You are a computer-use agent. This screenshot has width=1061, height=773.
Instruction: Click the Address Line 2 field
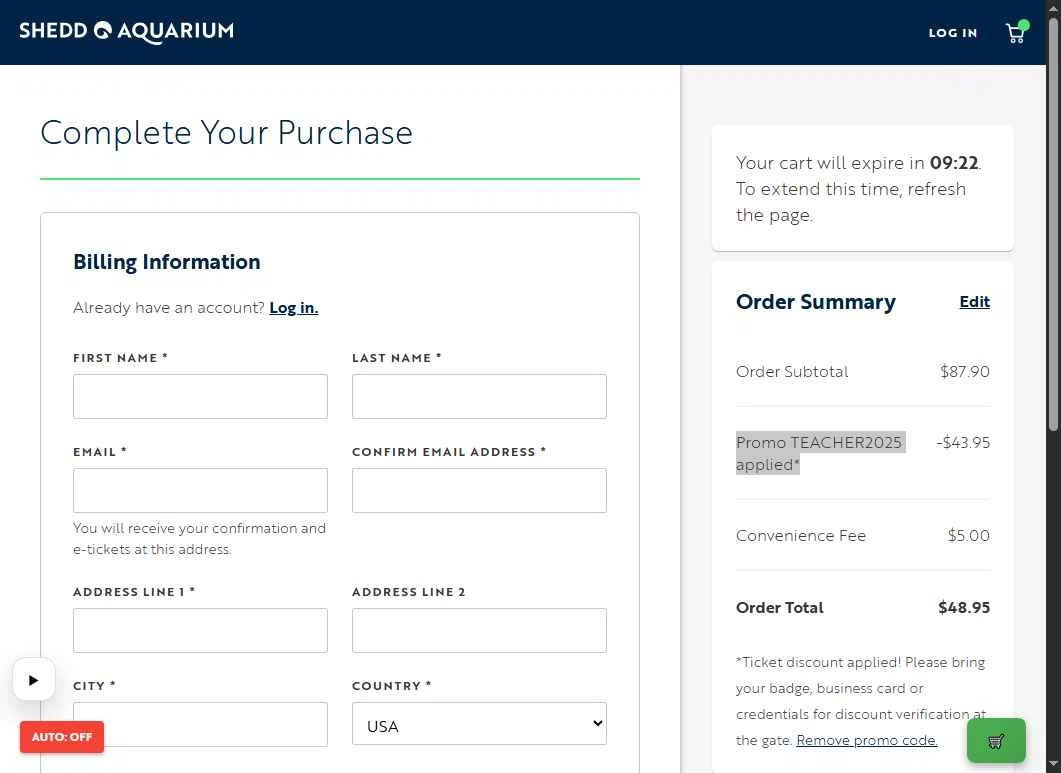pyautogui.click(x=479, y=631)
